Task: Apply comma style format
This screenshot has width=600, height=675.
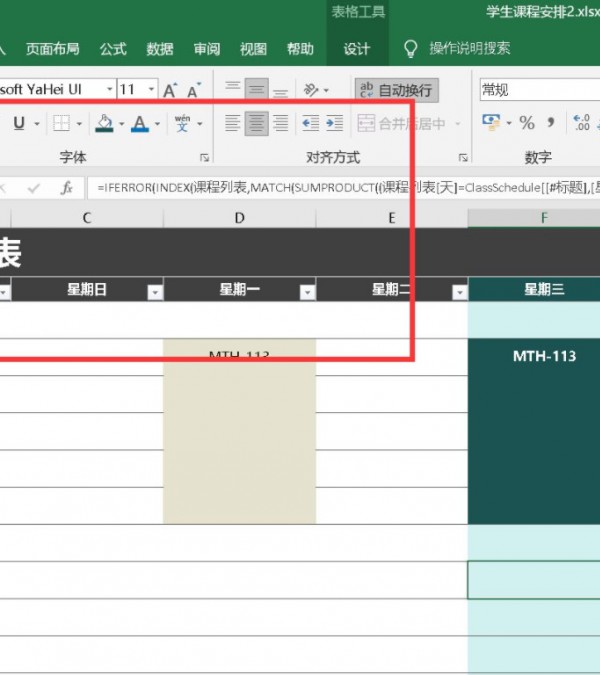Action: pyautogui.click(x=551, y=123)
